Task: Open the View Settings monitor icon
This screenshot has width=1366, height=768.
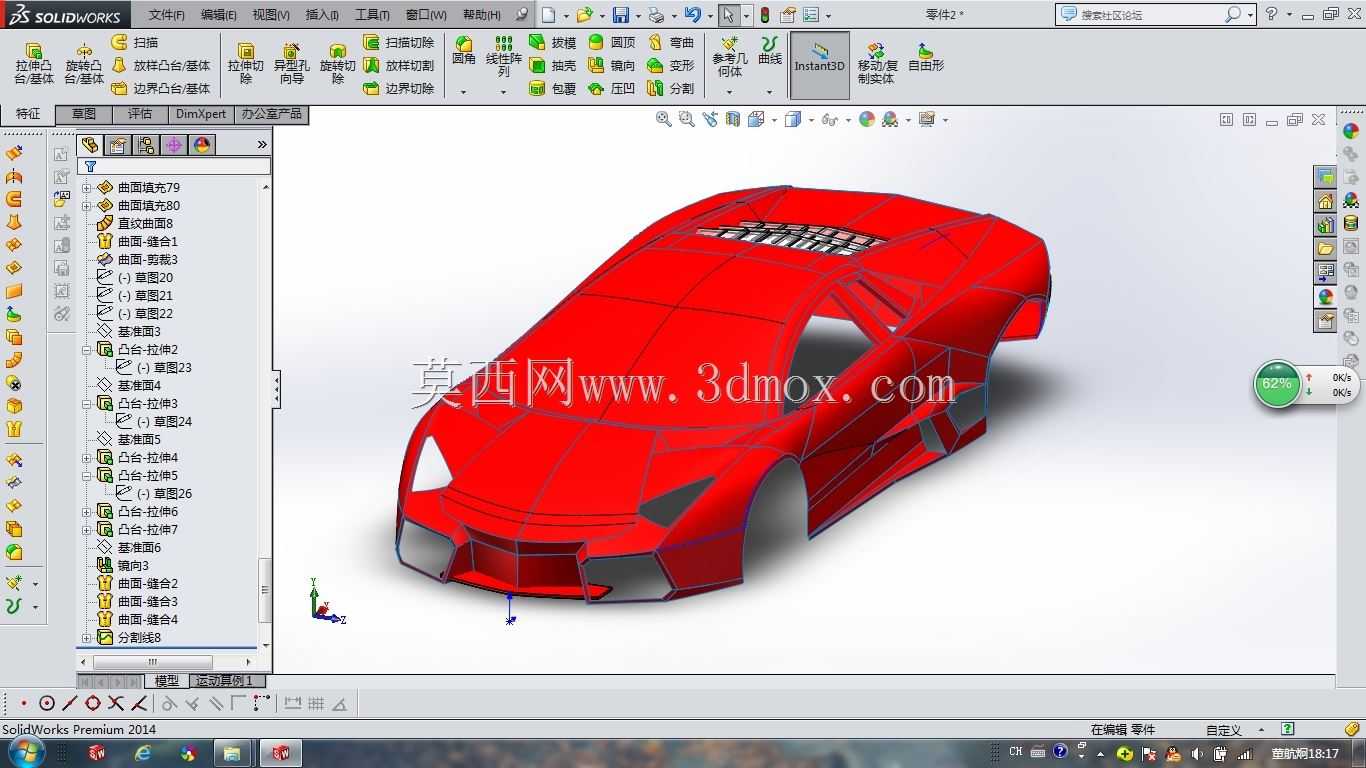Action: coord(926,119)
